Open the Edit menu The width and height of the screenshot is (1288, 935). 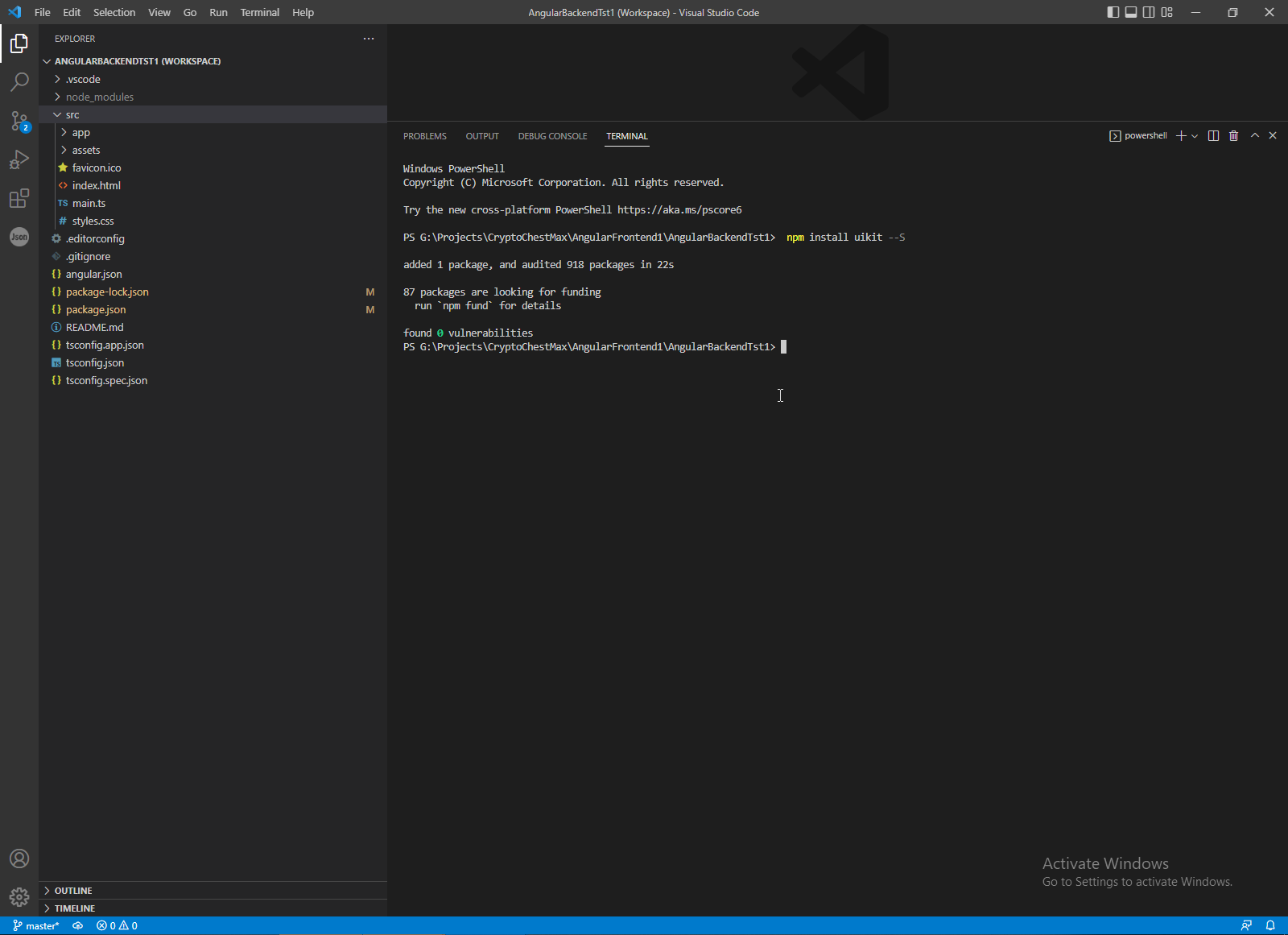tap(72, 12)
